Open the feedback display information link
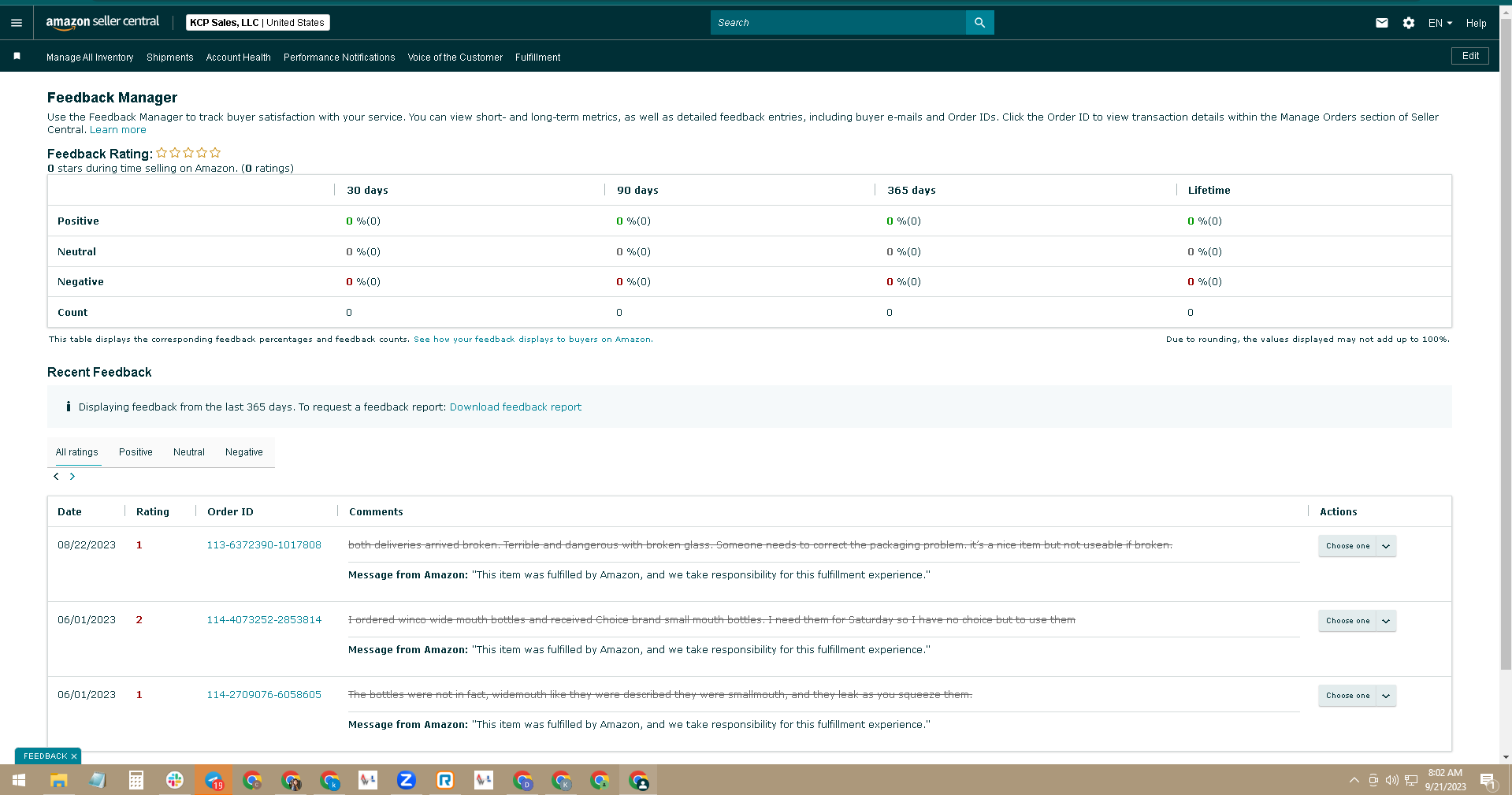1512x795 pixels. click(x=533, y=340)
